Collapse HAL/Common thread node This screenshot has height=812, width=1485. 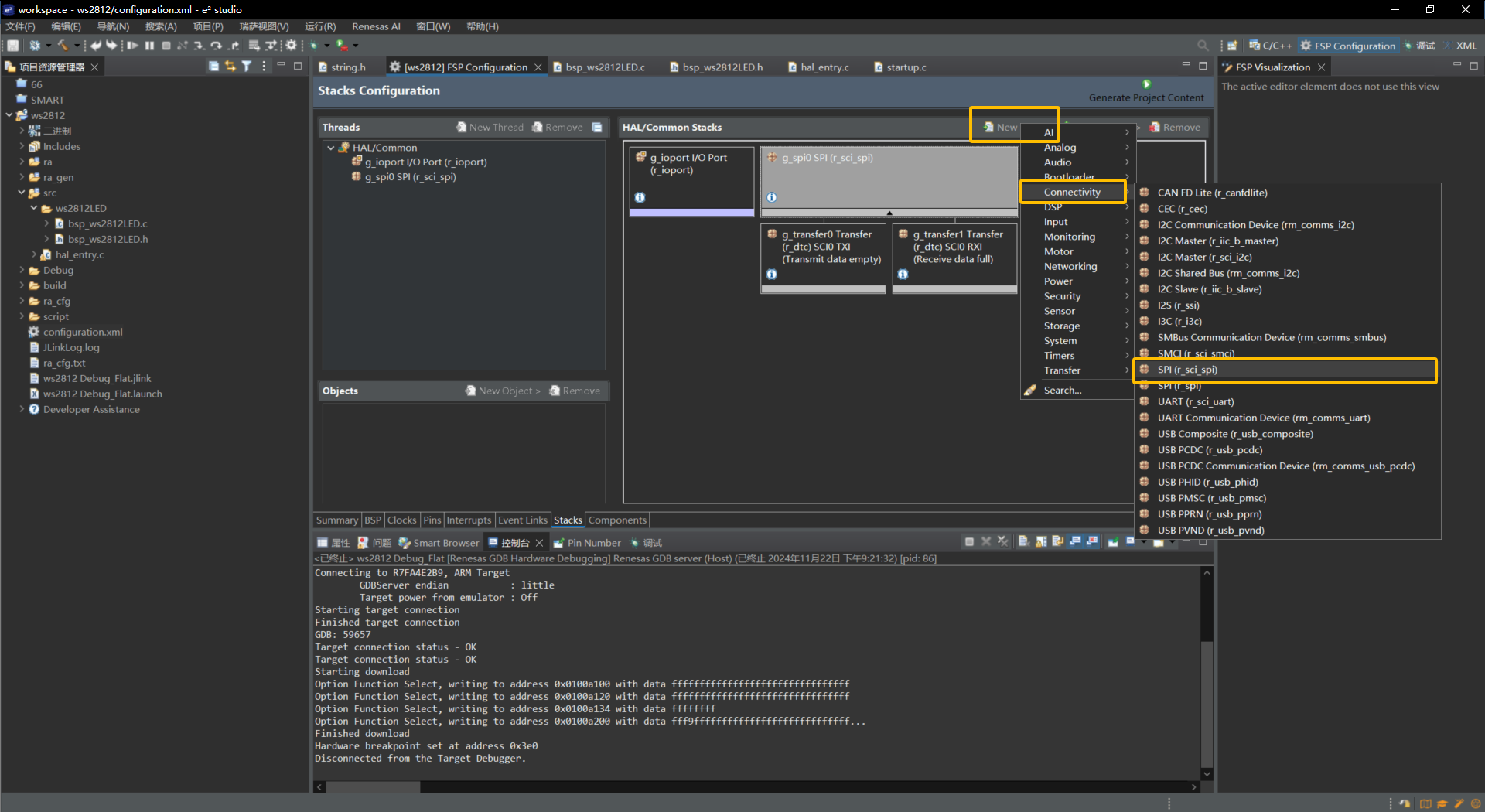pos(331,148)
